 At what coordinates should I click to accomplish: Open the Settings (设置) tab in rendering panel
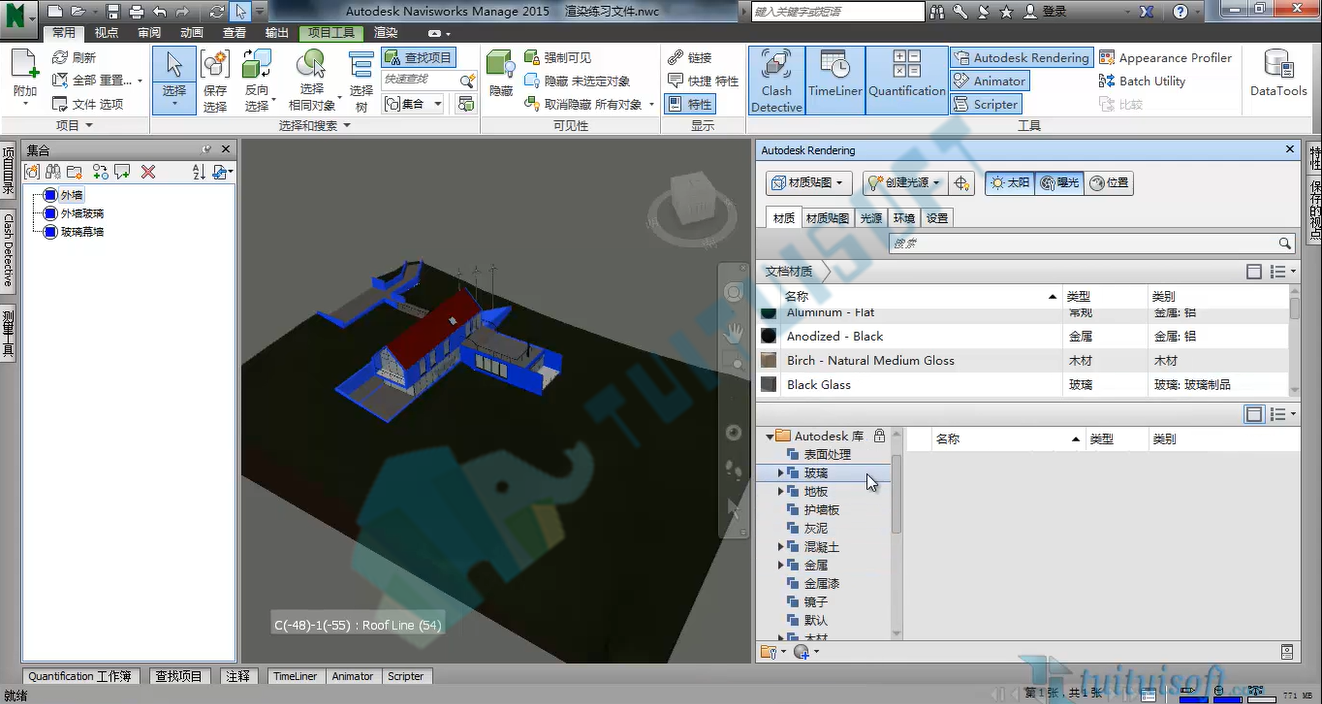(x=937, y=218)
